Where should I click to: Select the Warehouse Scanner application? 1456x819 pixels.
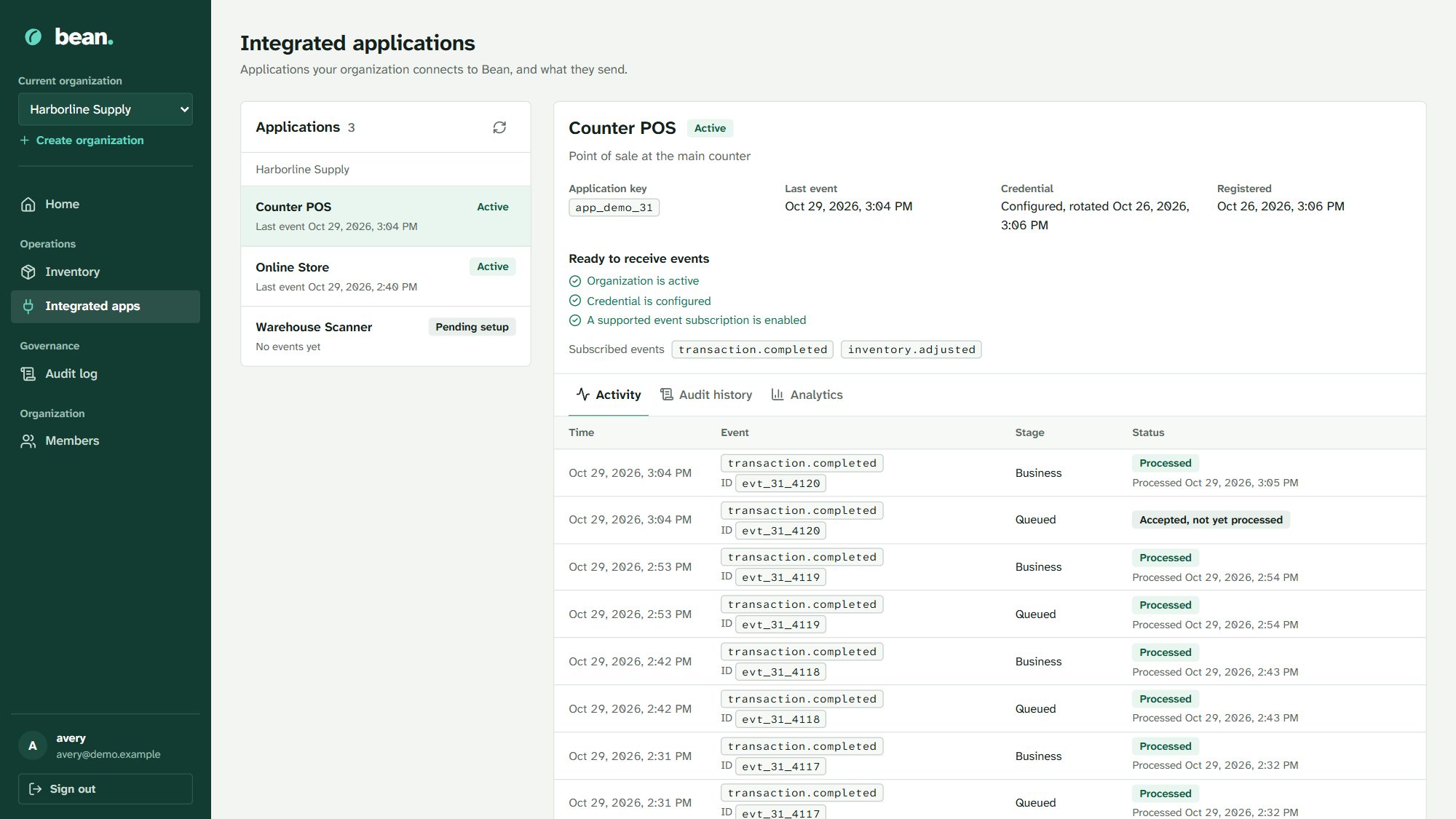pyautogui.click(x=386, y=336)
